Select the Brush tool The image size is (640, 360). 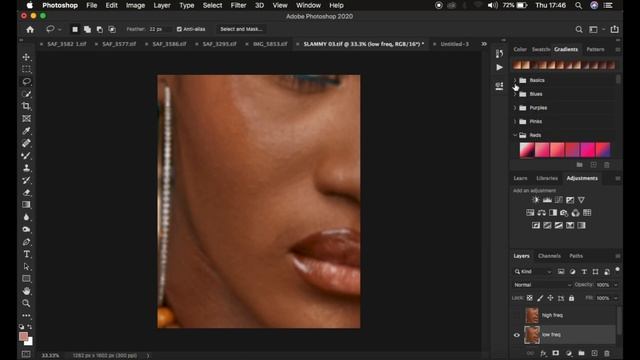click(27, 156)
